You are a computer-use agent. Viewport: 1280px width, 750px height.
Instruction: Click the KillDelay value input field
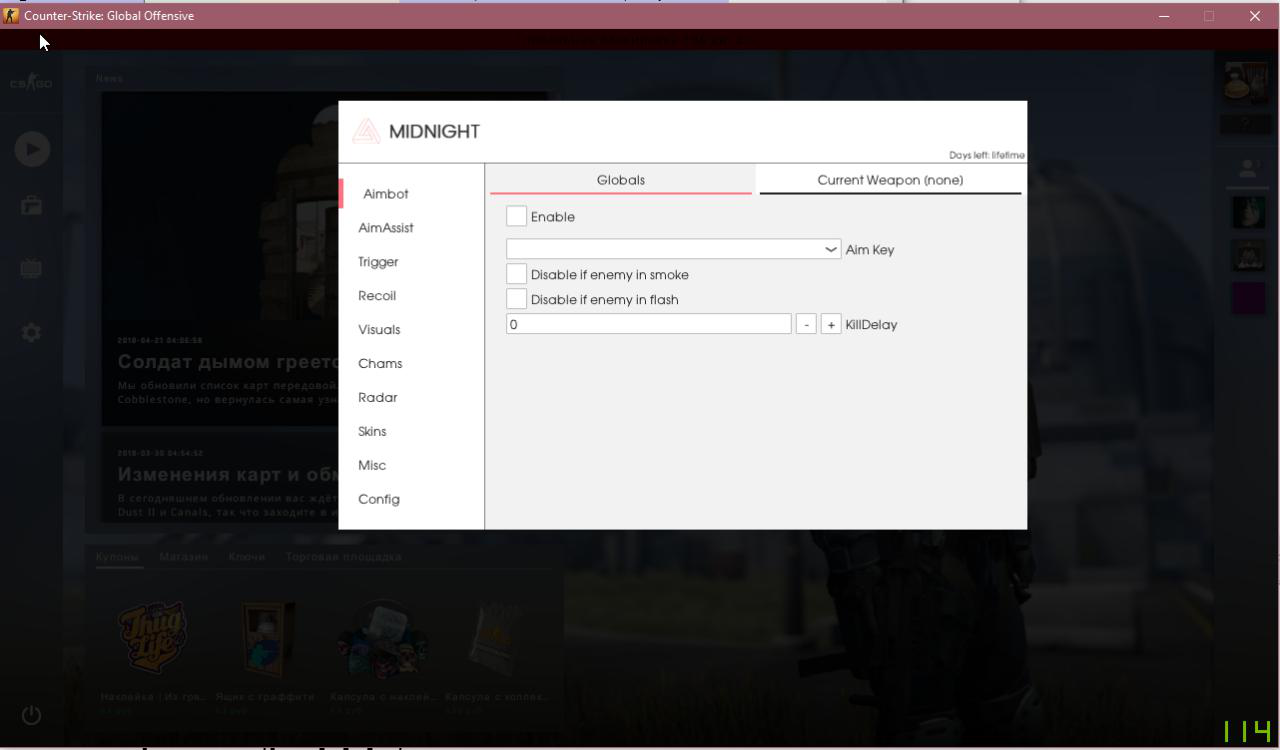pos(649,324)
